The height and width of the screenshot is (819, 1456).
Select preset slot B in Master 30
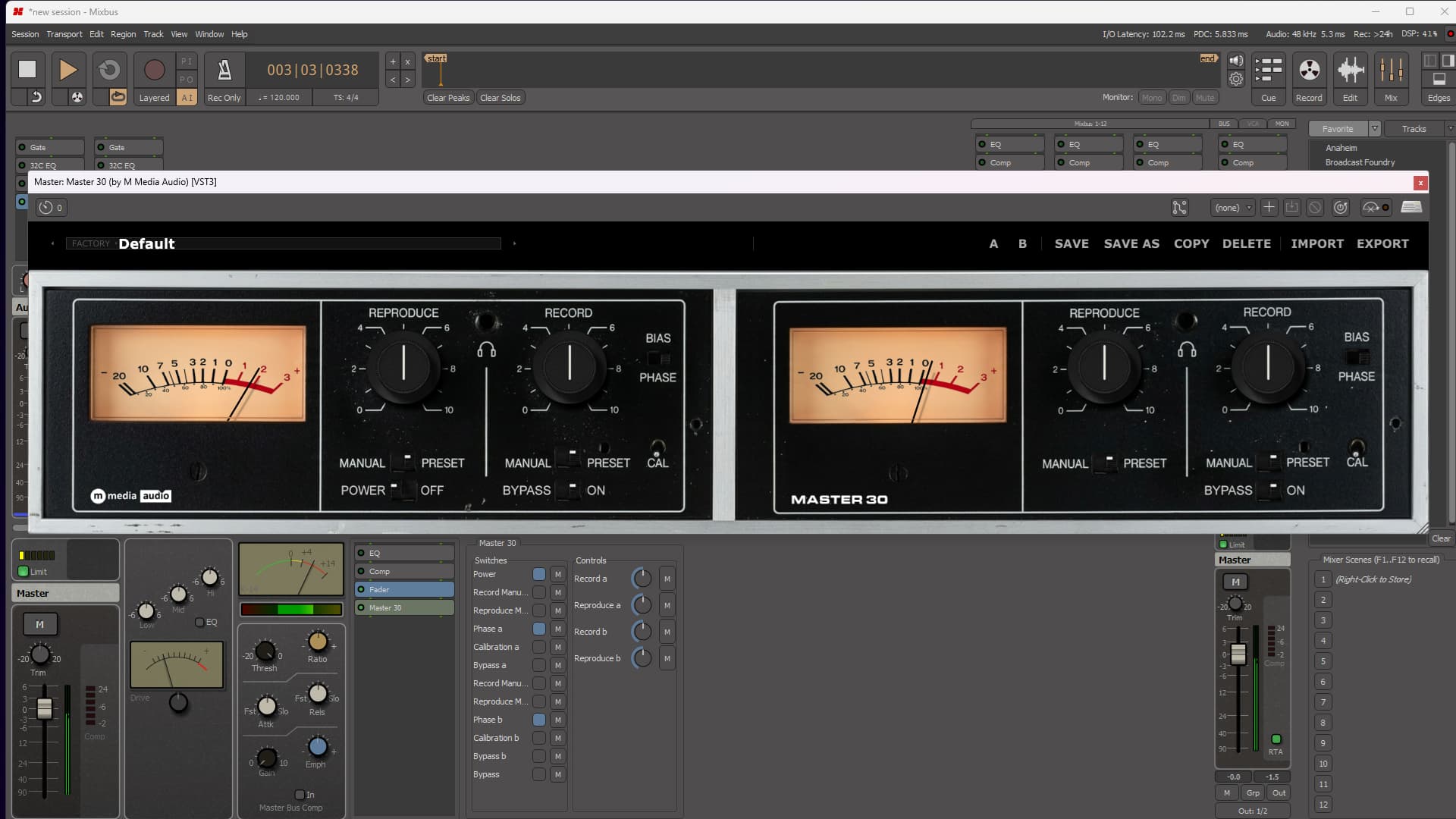pyautogui.click(x=1022, y=243)
